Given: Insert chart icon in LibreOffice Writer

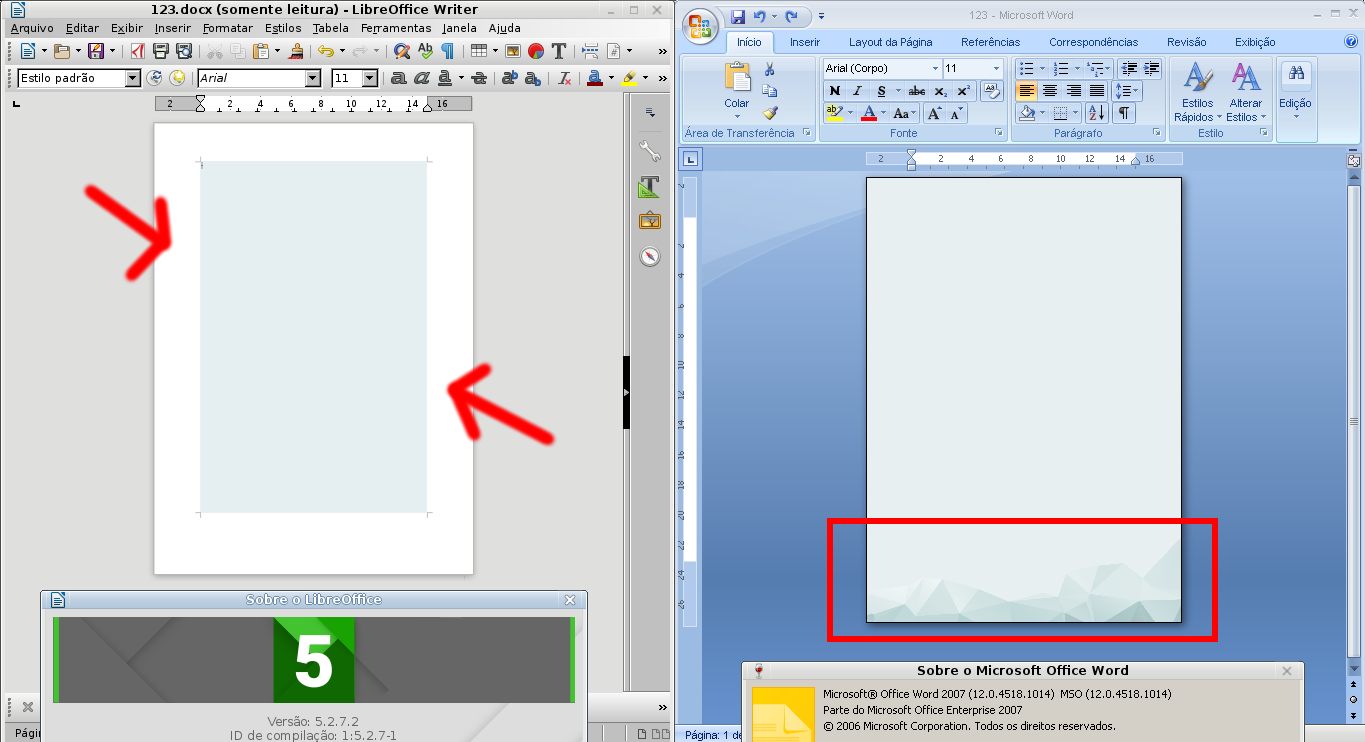Looking at the screenshot, I should coord(536,51).
